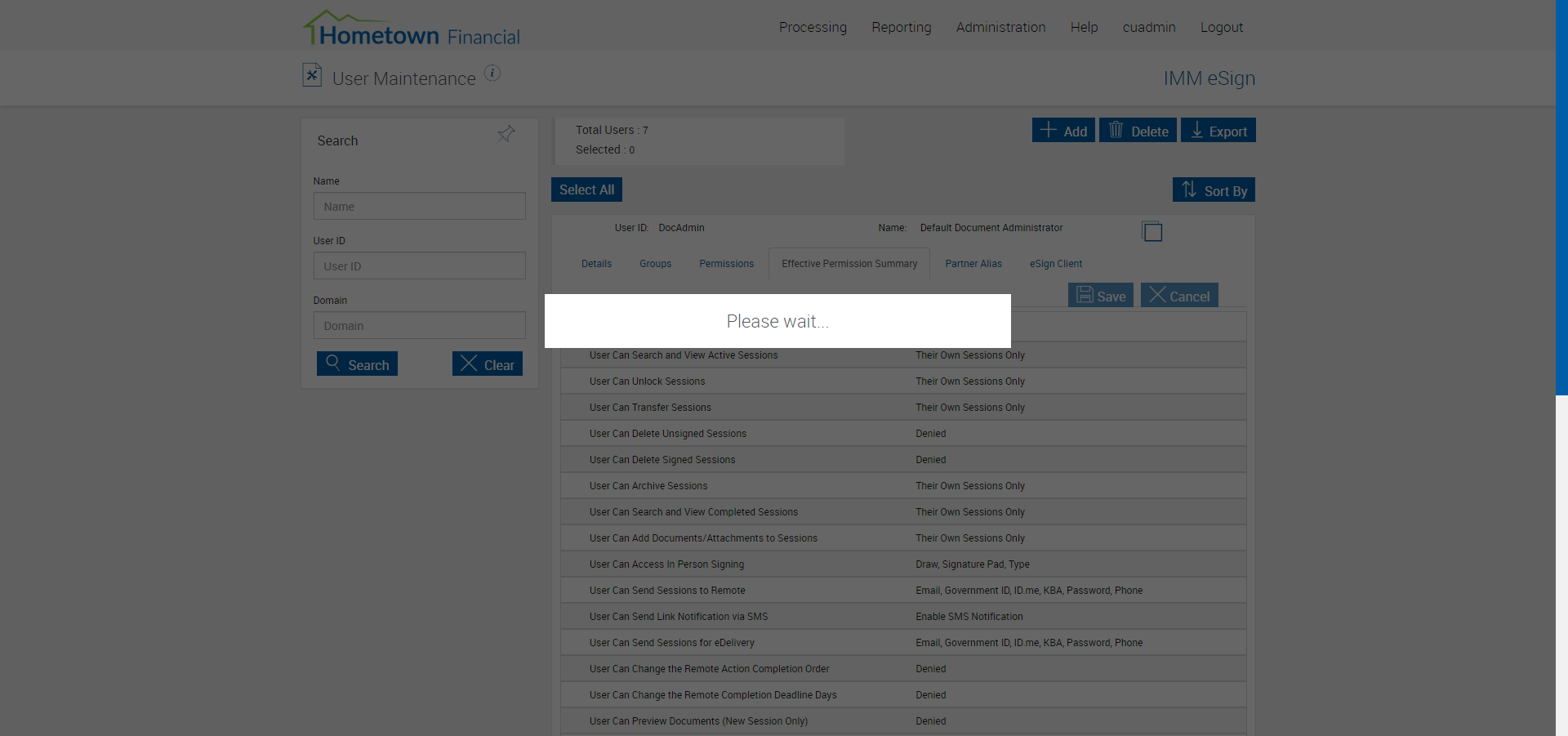Open the Processing menu
1568x736 pixels.
pos(813,27)
